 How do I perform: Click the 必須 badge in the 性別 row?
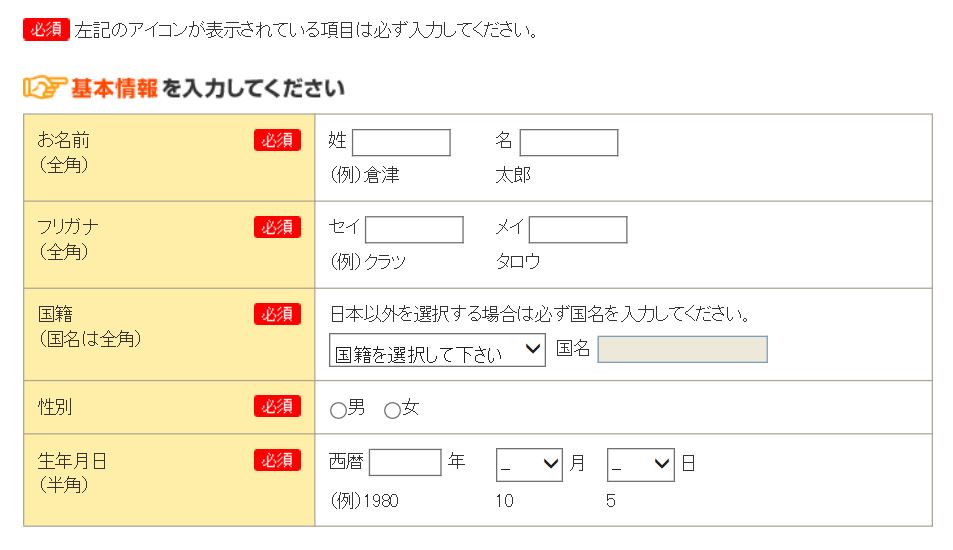tap(277, 406)
